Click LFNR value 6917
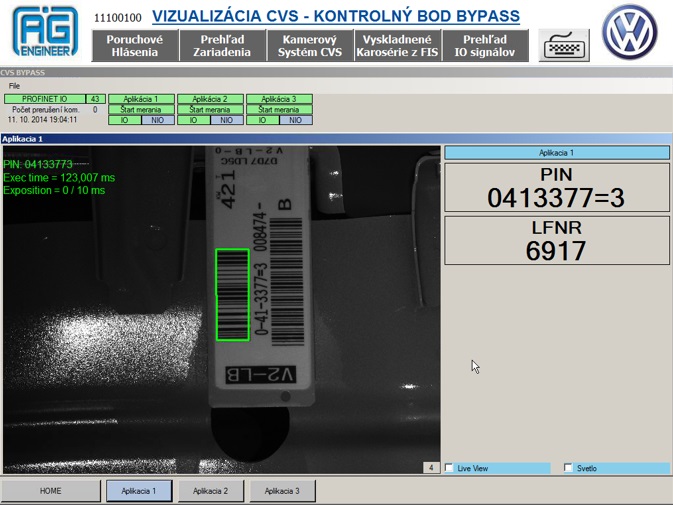 click(556, 251)
